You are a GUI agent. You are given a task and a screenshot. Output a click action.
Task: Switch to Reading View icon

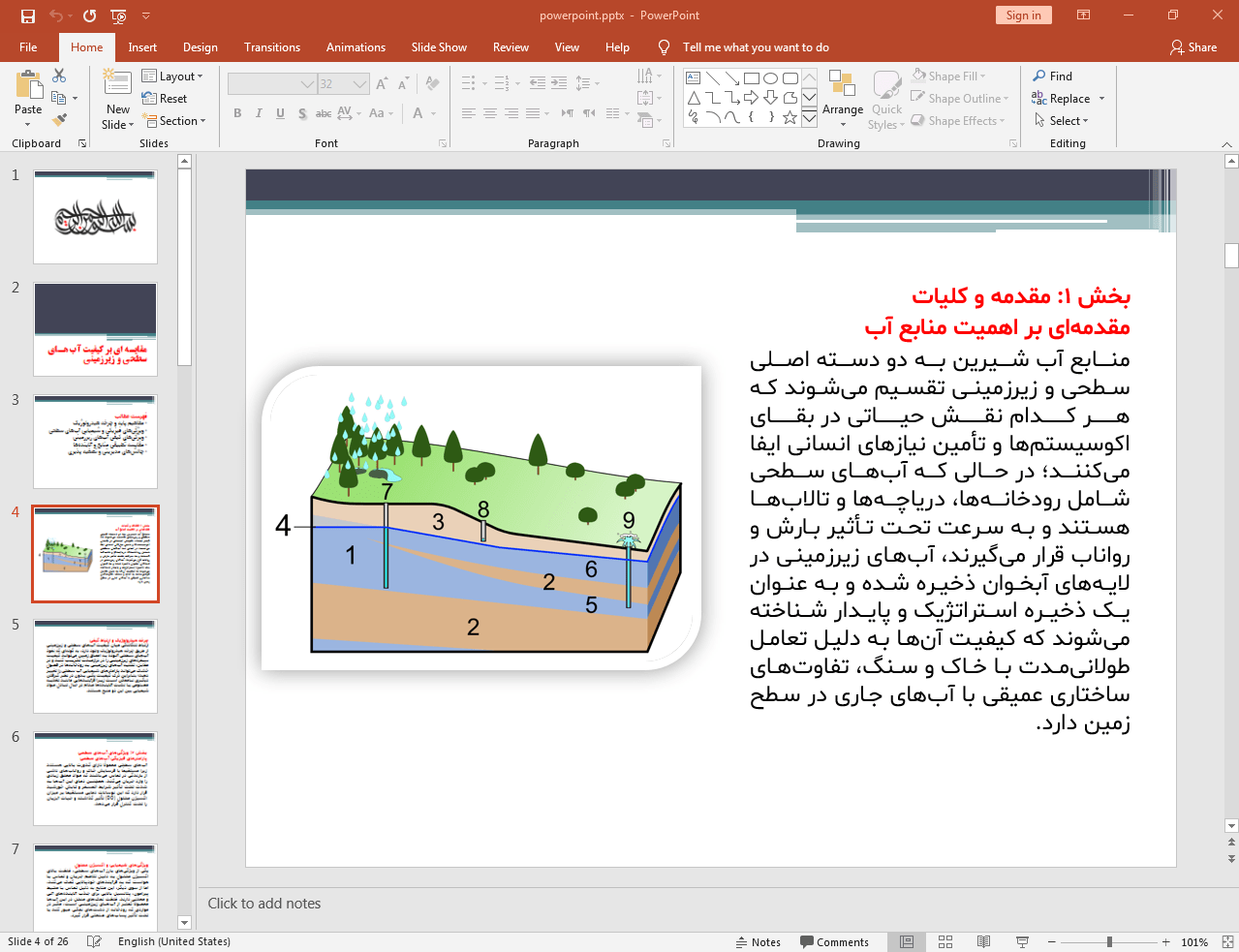[983, 941]
